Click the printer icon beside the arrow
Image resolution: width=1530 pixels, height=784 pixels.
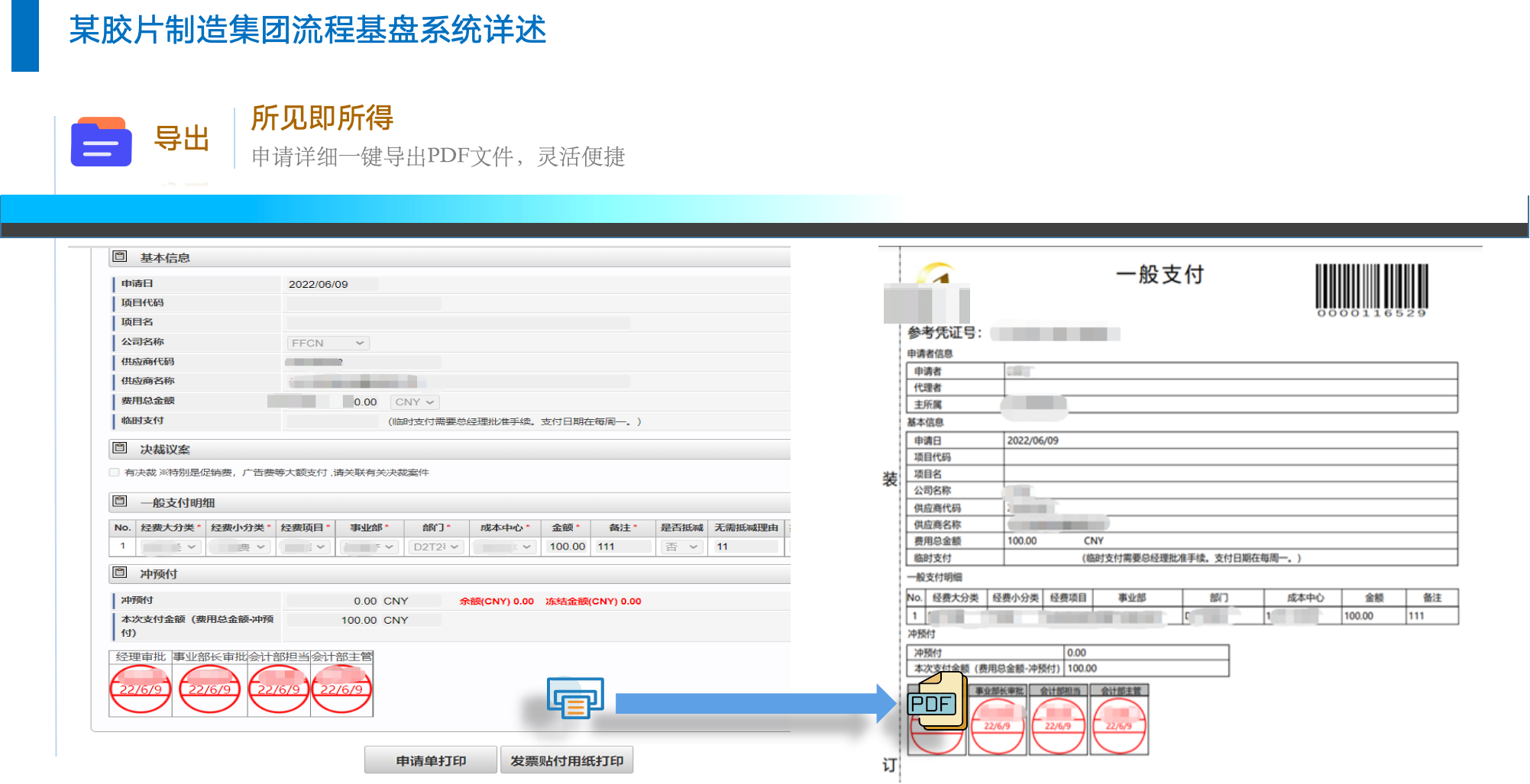575,698
